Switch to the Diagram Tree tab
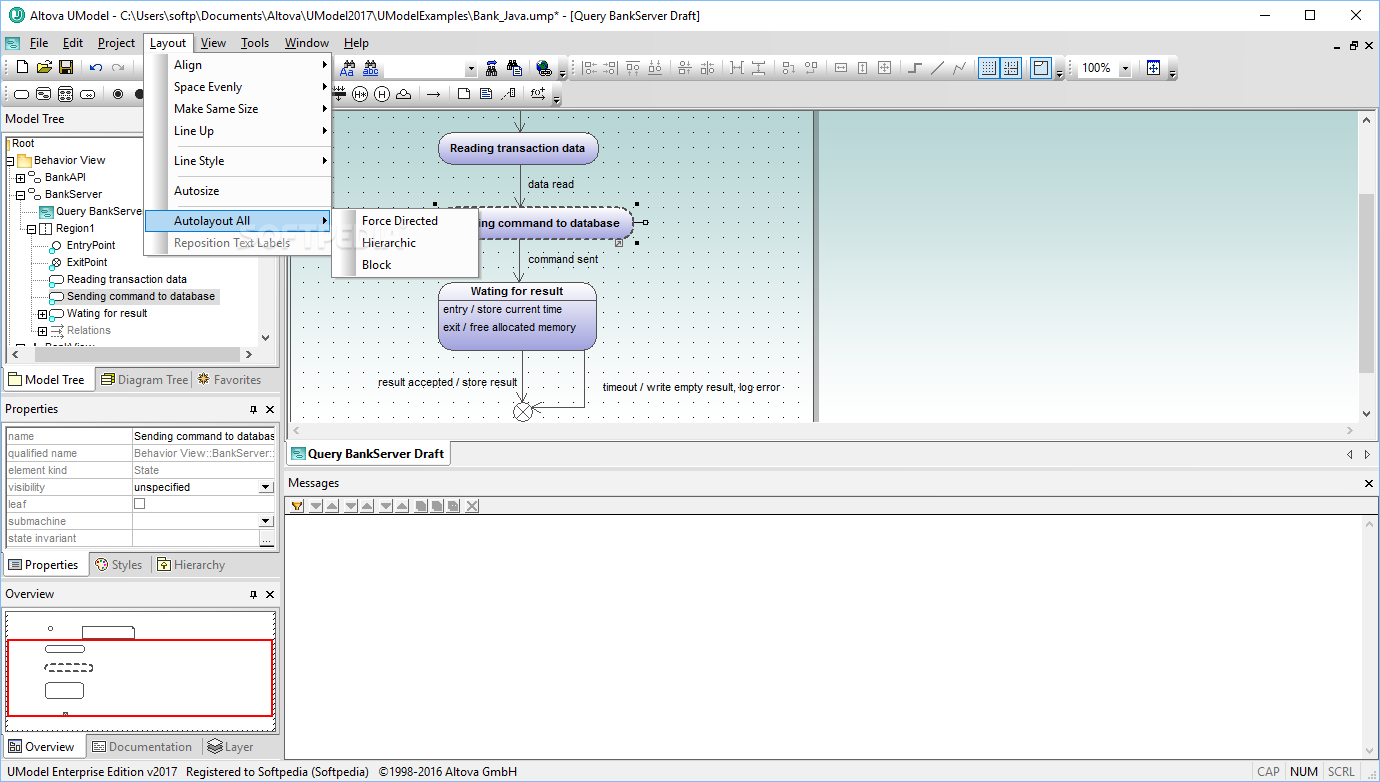The width and height of the screenshot is (1380, 782). [x=144, y=380]
